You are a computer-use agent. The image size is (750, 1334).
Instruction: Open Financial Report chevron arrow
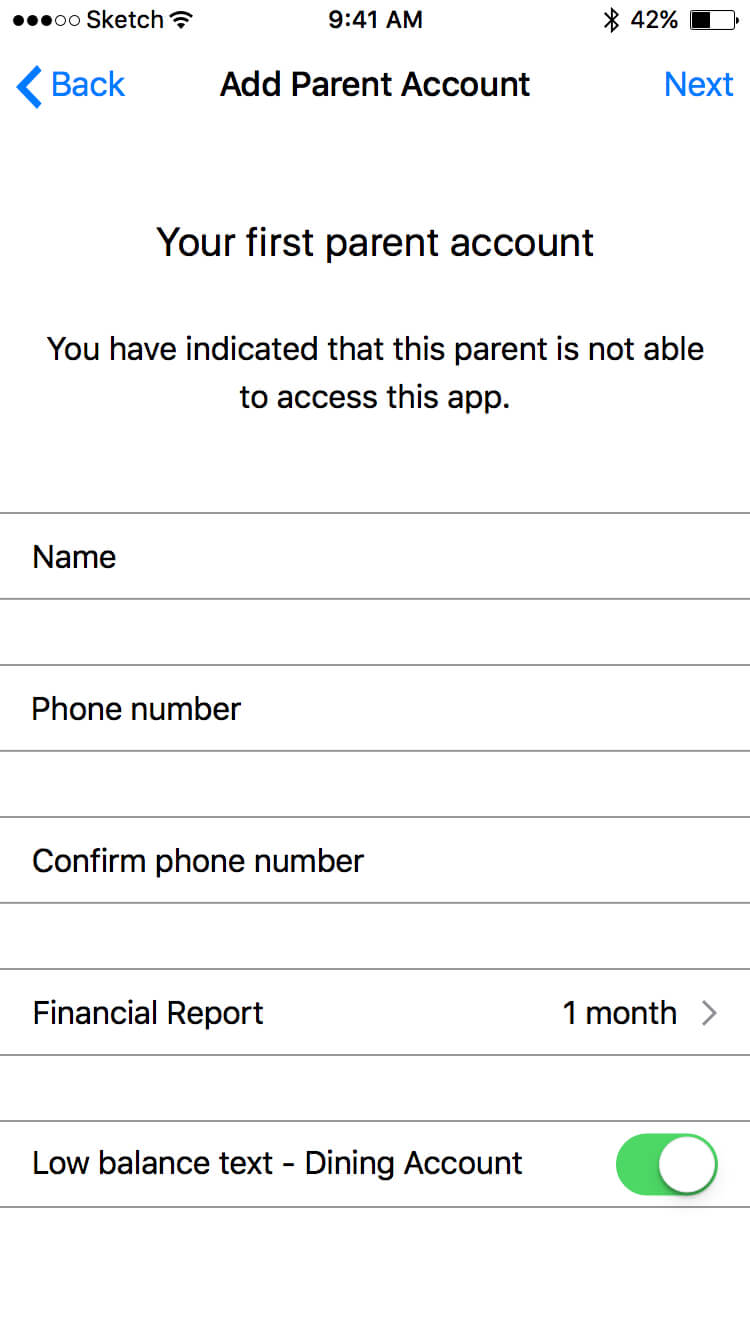pyautogui.click(x=709, y=1013)
